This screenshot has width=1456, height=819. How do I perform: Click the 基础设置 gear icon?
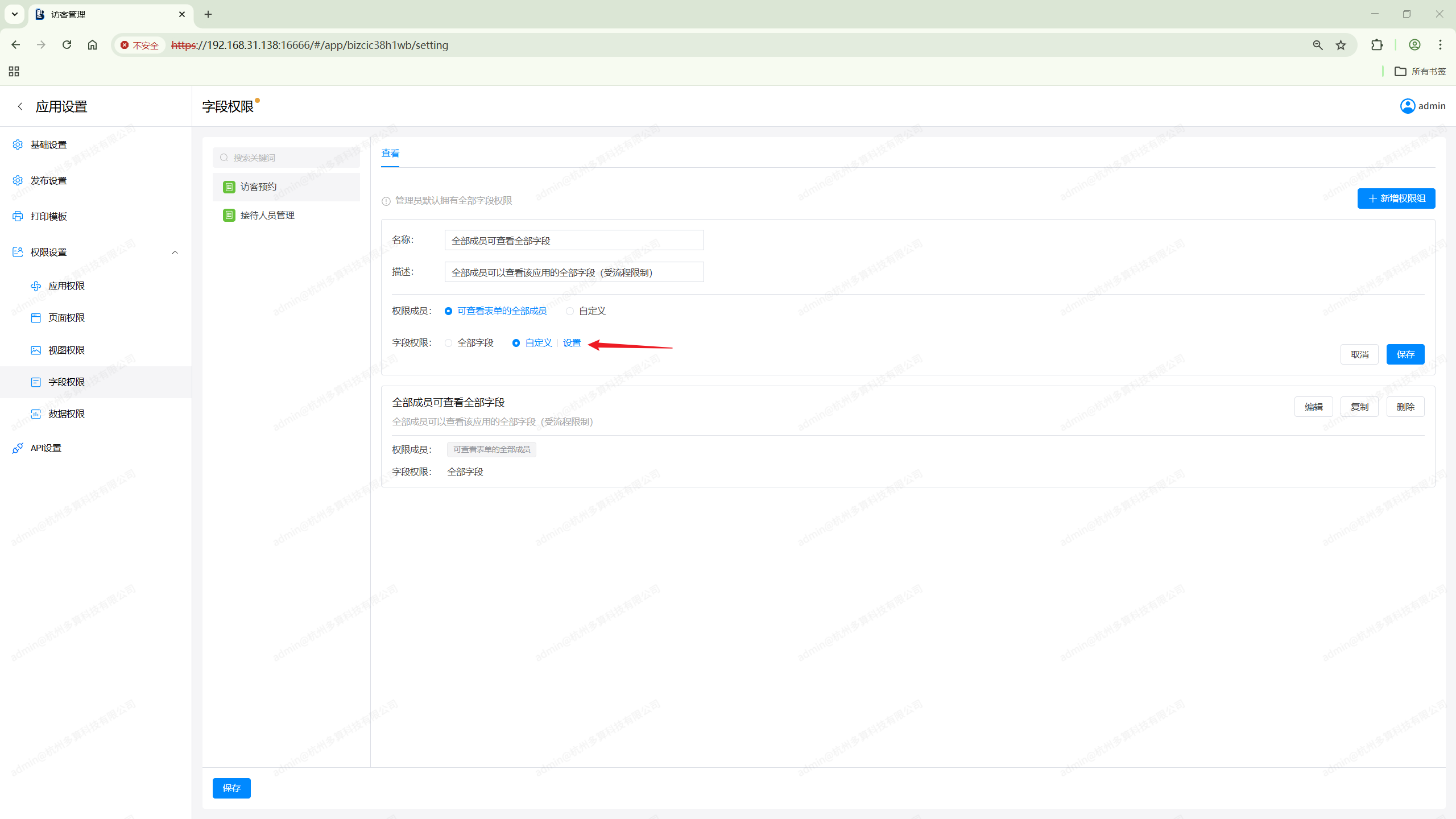(x=18, y=144)
